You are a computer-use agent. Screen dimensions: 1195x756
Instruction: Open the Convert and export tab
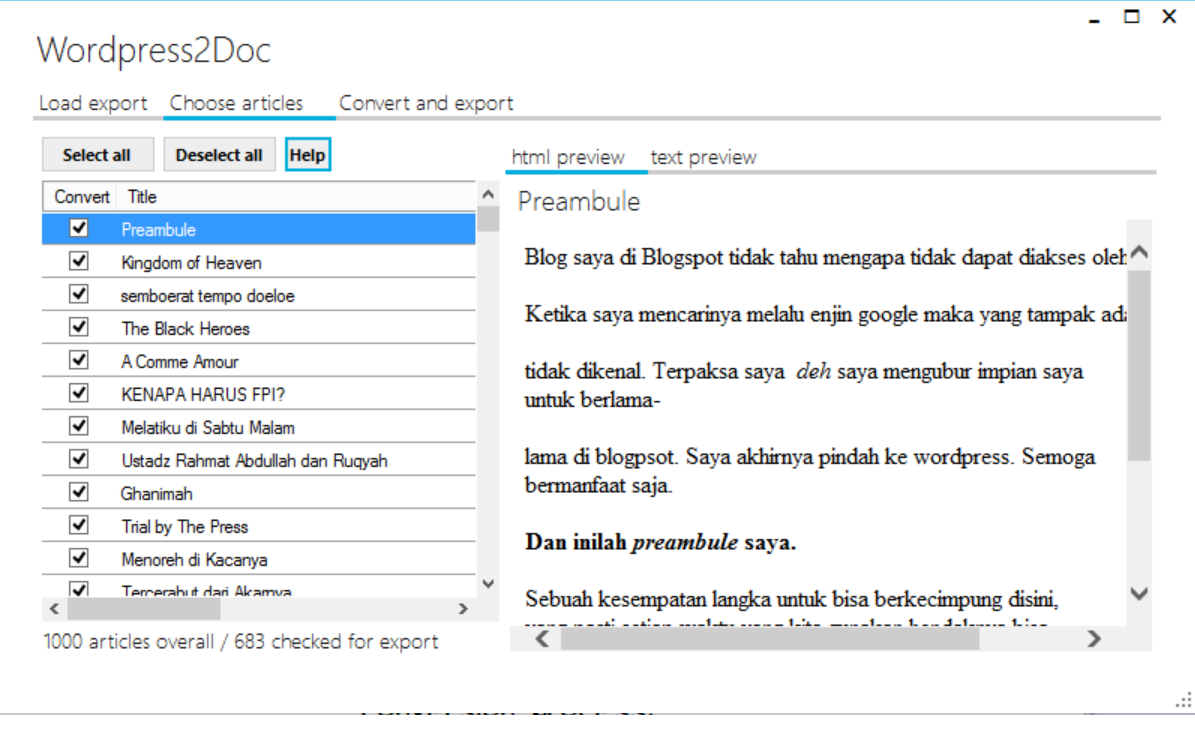tap(426, 103)
